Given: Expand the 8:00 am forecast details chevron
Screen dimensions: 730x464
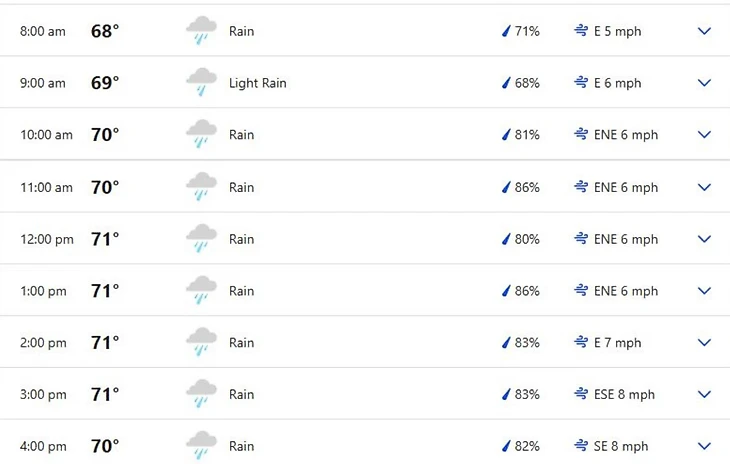Looking at the screenshot, I should (704, 31).
